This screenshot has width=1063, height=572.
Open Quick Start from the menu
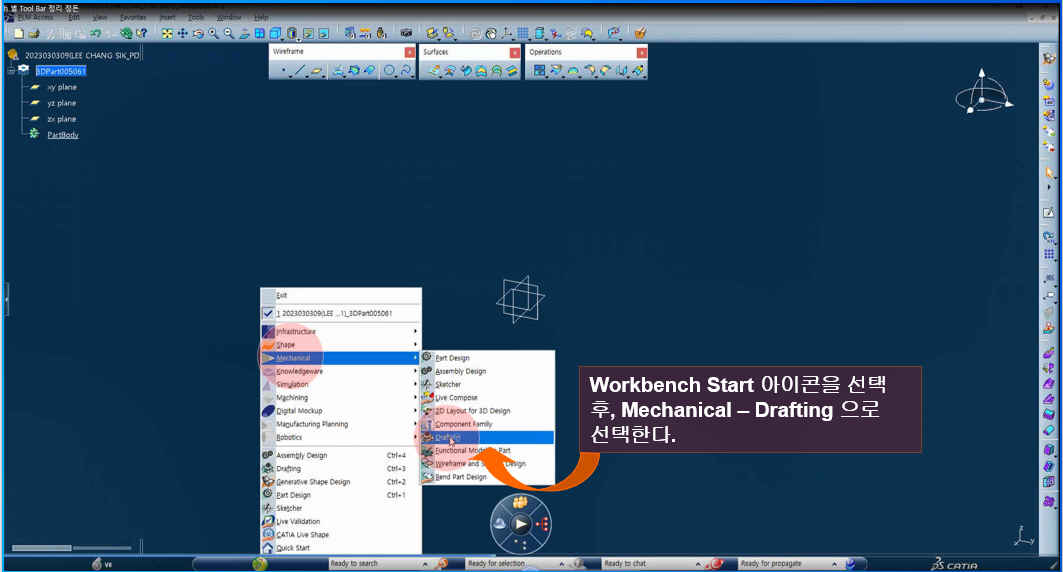pyautogui.click(x=341, y=548)
